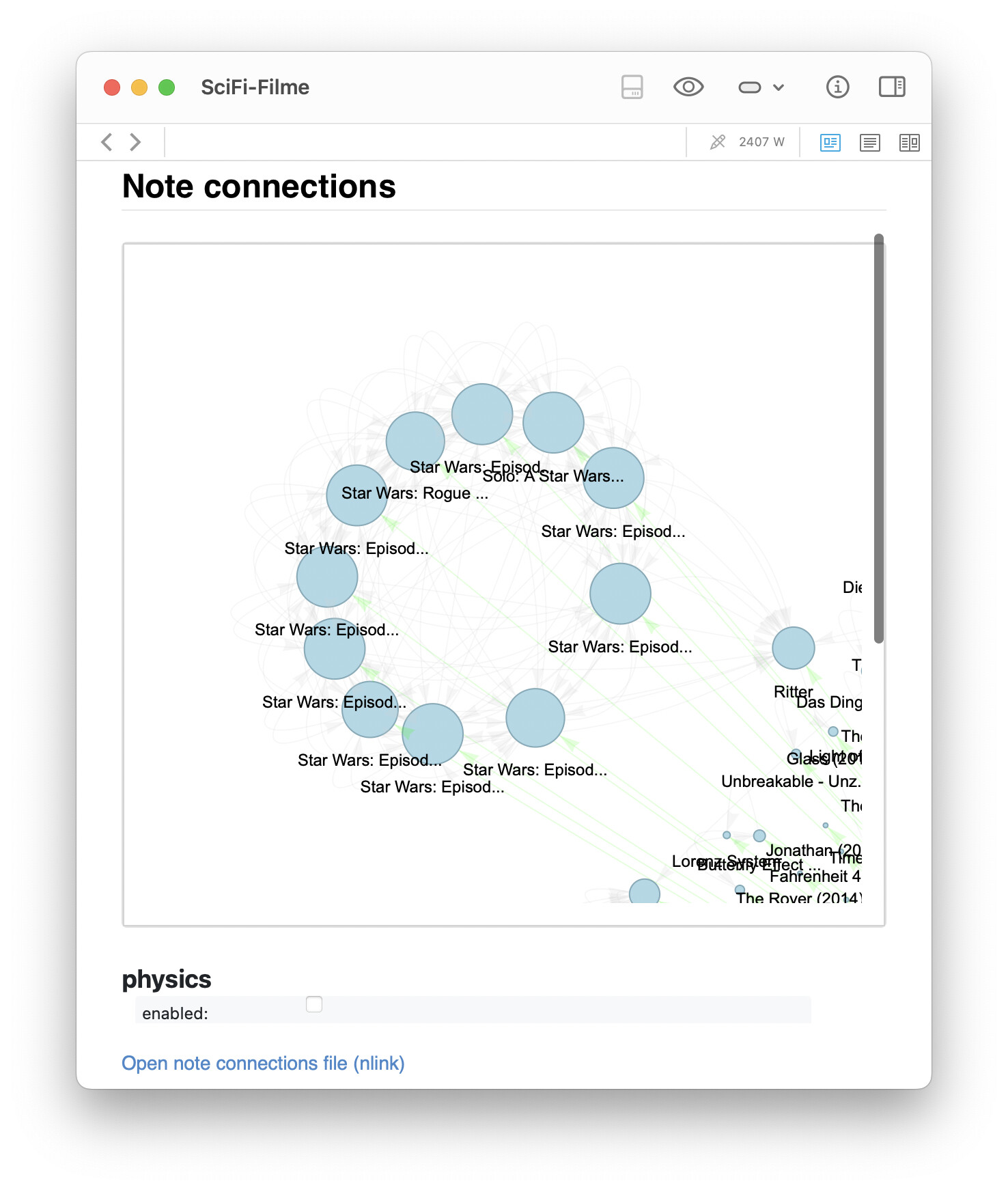Go back with the left chevron
This screenshot has width=1008, height=1190.
[x=107, y=142]
